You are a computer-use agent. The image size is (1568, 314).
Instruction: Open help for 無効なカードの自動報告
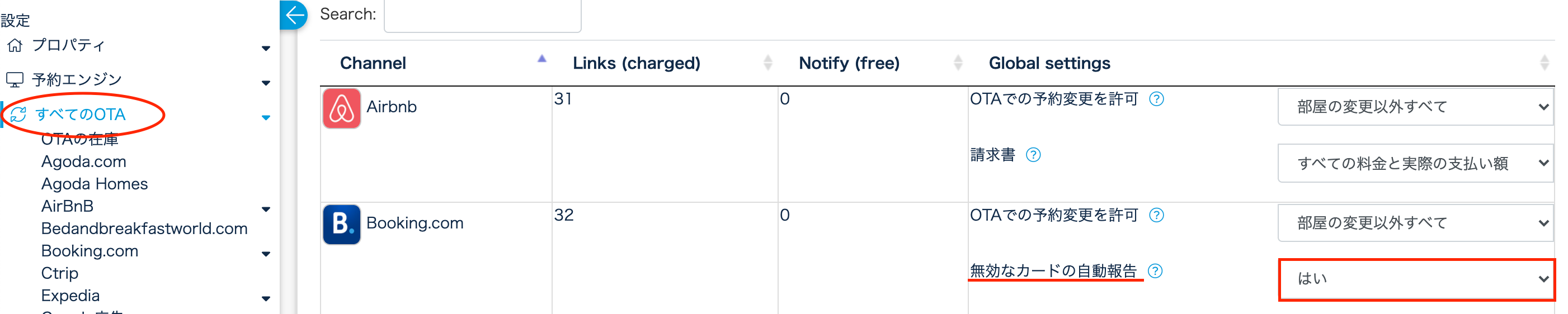click(1155, 272)
